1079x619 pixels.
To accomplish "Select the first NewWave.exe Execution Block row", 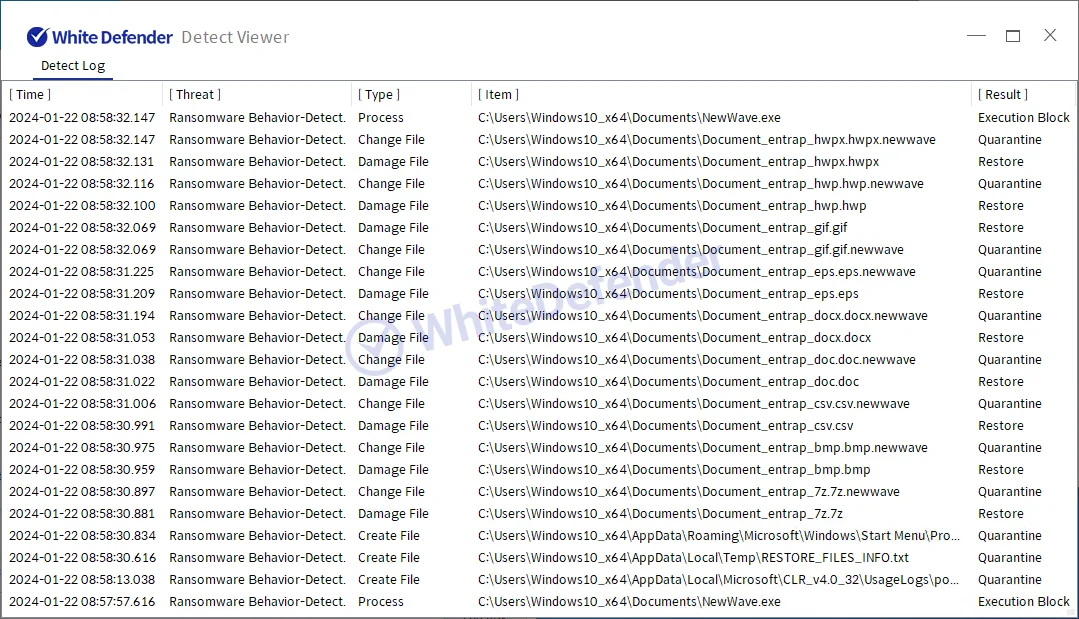I will (x=629, y=118).
